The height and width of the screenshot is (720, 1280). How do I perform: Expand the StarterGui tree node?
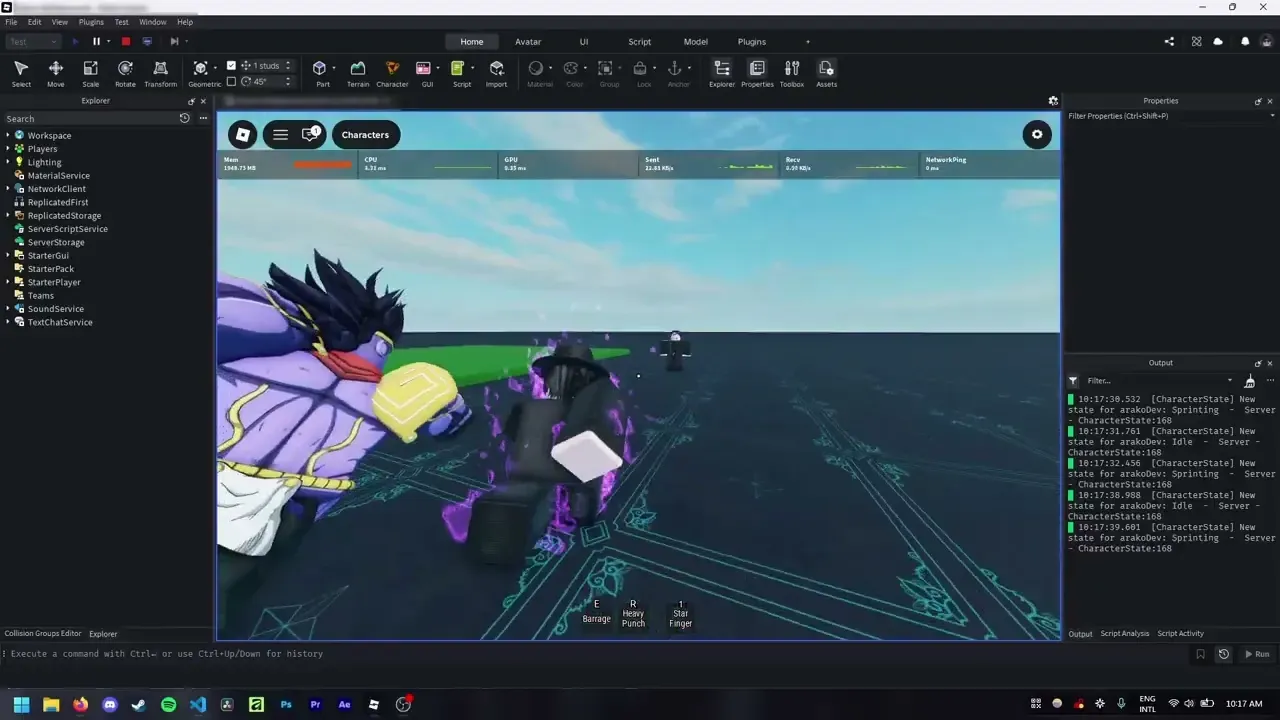[8, 255]
